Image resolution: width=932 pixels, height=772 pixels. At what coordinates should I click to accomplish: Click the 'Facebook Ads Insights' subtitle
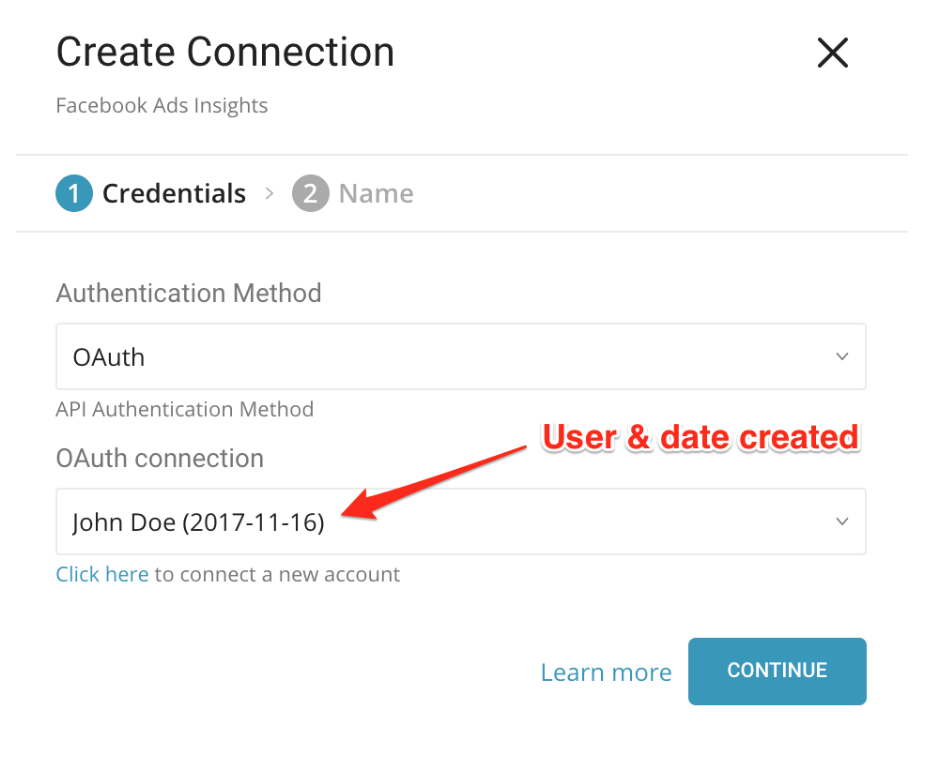click(x=162, y=106)
